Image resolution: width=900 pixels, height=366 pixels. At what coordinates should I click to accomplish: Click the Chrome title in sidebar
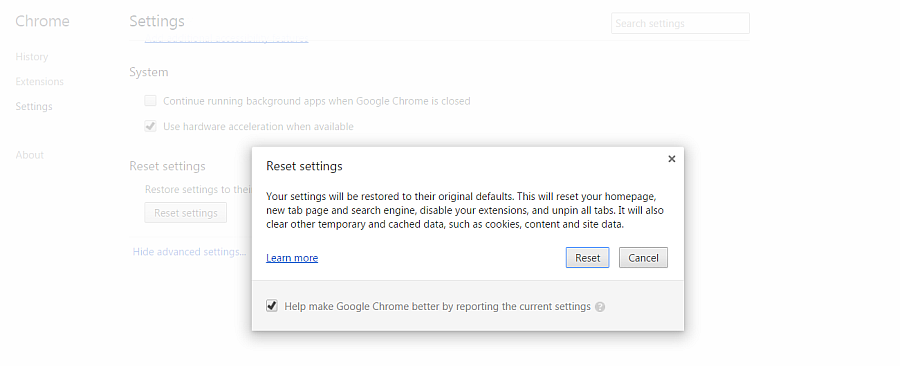point(42,21)
